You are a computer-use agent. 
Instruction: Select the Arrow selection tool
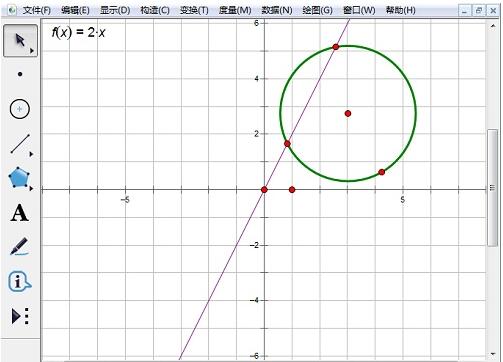pyautogui.click(x=20, y=40)
